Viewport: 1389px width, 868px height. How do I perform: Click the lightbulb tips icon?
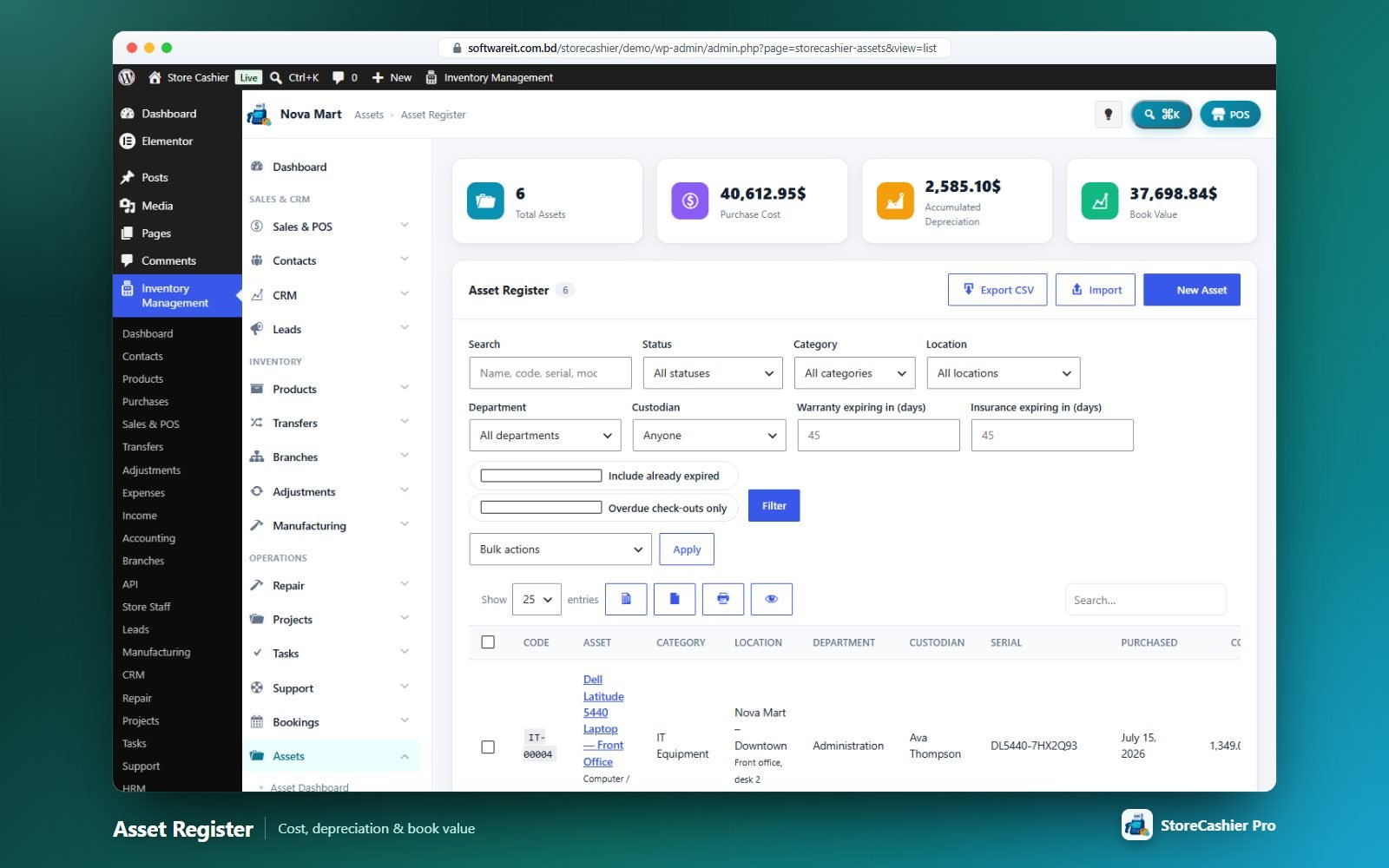pos(1108,115)
